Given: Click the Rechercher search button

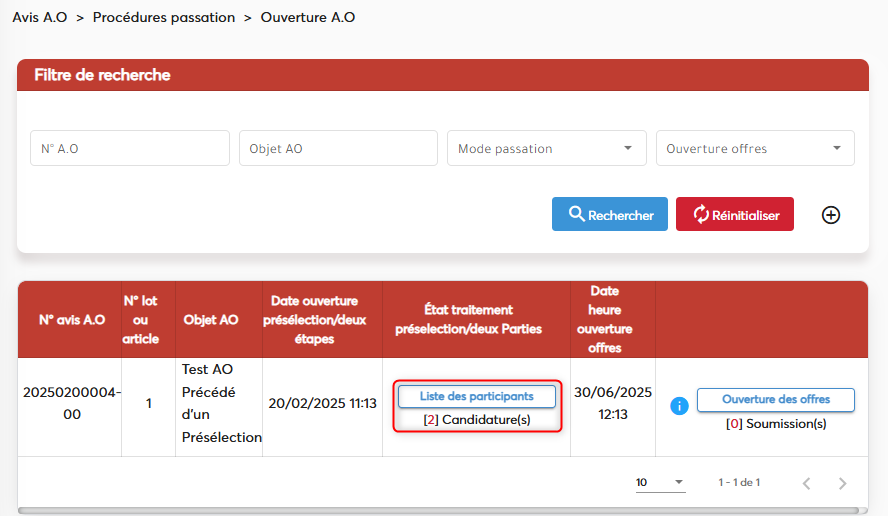Looking at the screenshot, I should [x=610, y=215].
